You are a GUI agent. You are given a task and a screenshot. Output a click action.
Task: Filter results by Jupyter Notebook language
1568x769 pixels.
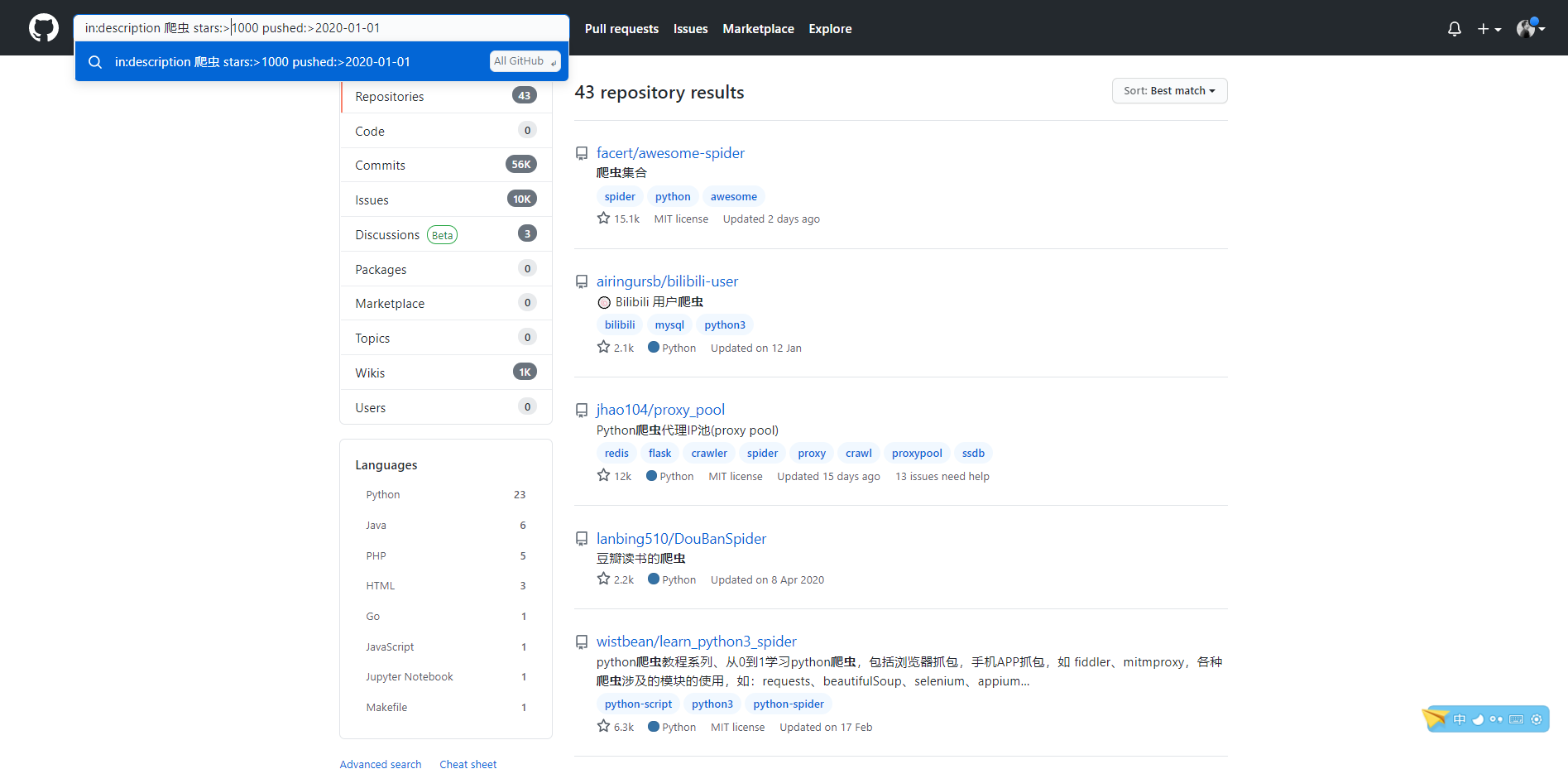click(446, 677)
